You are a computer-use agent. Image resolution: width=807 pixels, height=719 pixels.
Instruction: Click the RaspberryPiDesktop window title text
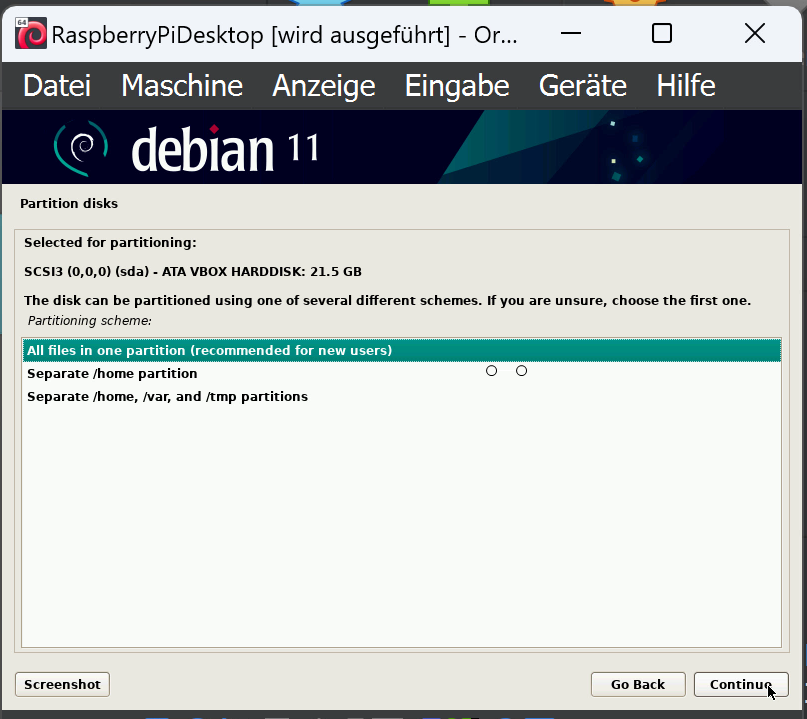(x=284, y=35)
